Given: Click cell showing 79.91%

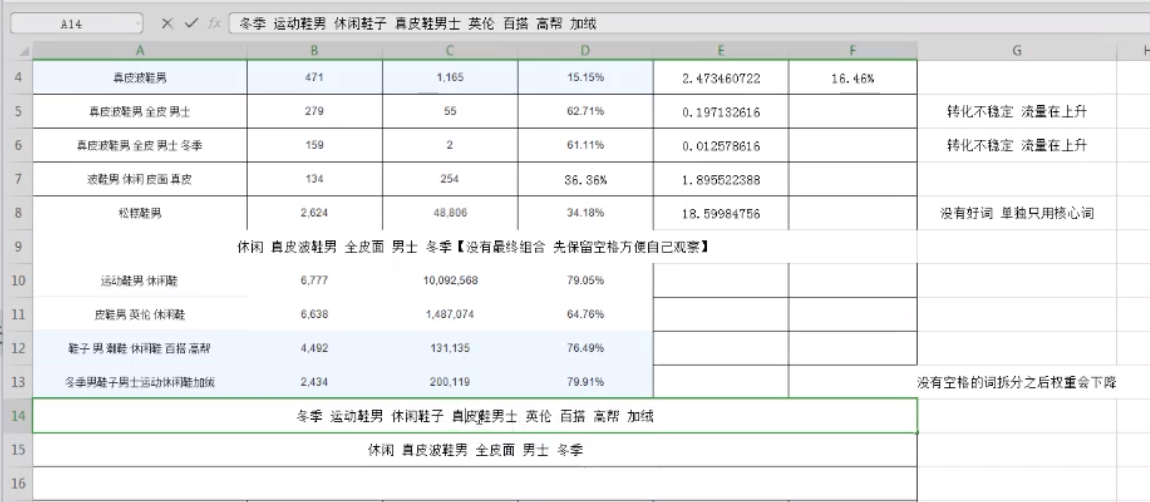Looking at the screenshot, I should pyautogui.click(x=585, y=382).
